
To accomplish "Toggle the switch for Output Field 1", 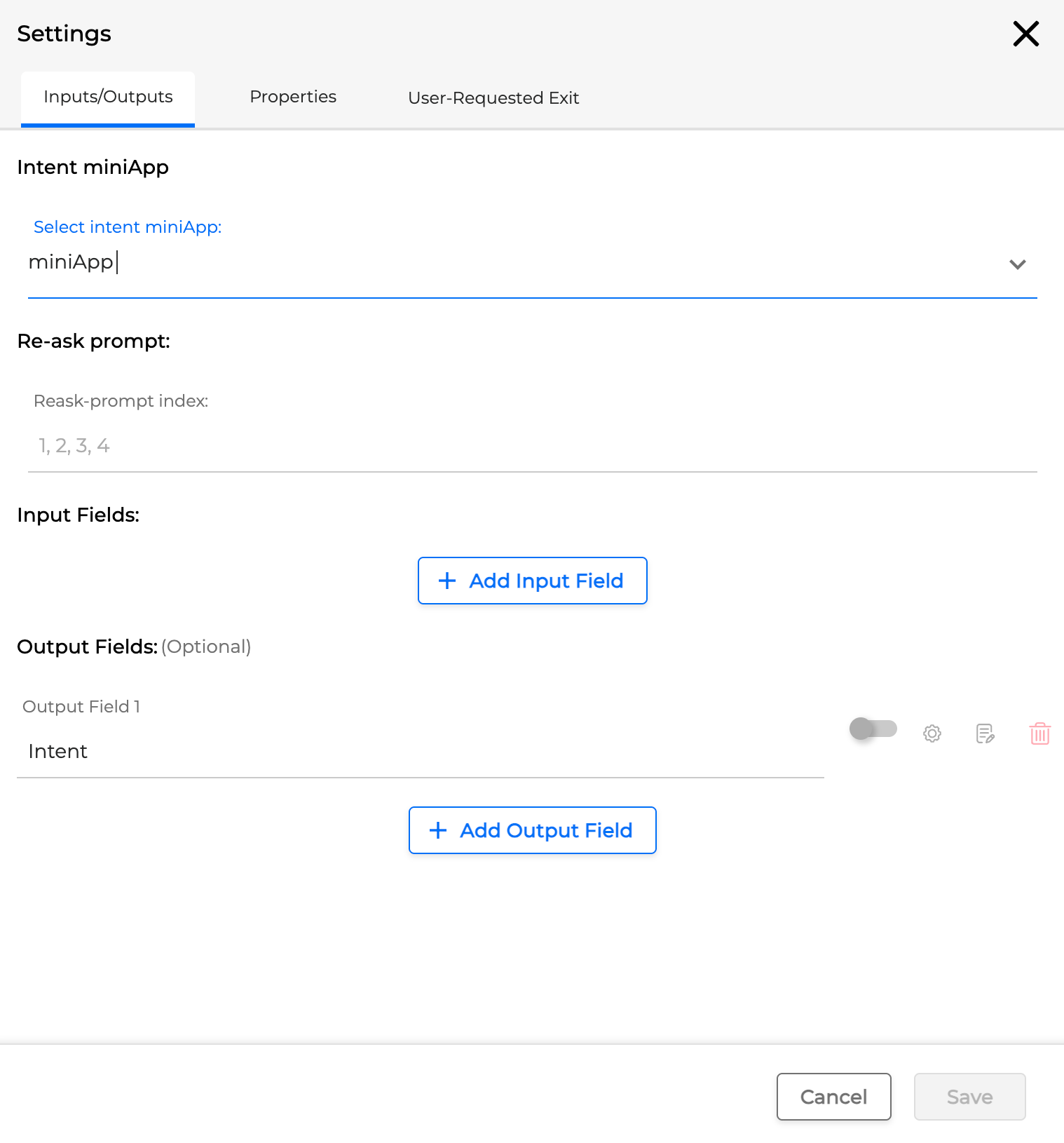I will (x=873, y=729).
